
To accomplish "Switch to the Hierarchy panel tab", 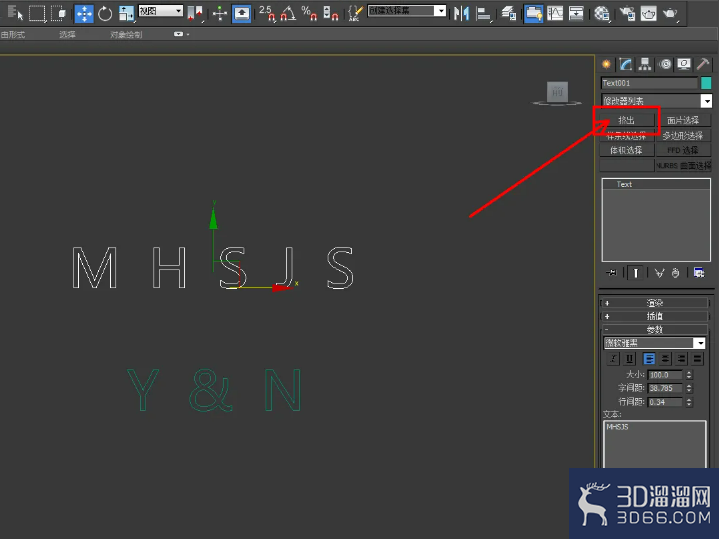I will [645, 64].
